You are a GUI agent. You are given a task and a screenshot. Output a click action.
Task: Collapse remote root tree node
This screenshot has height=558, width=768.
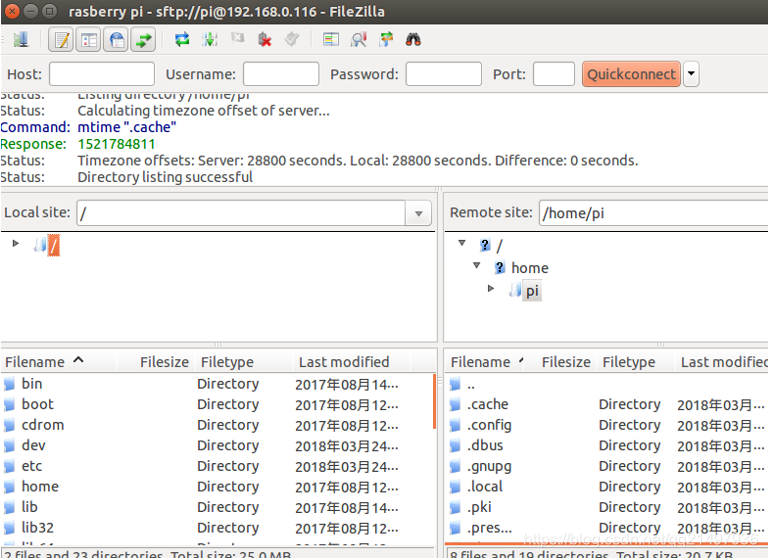coord(462,243)
